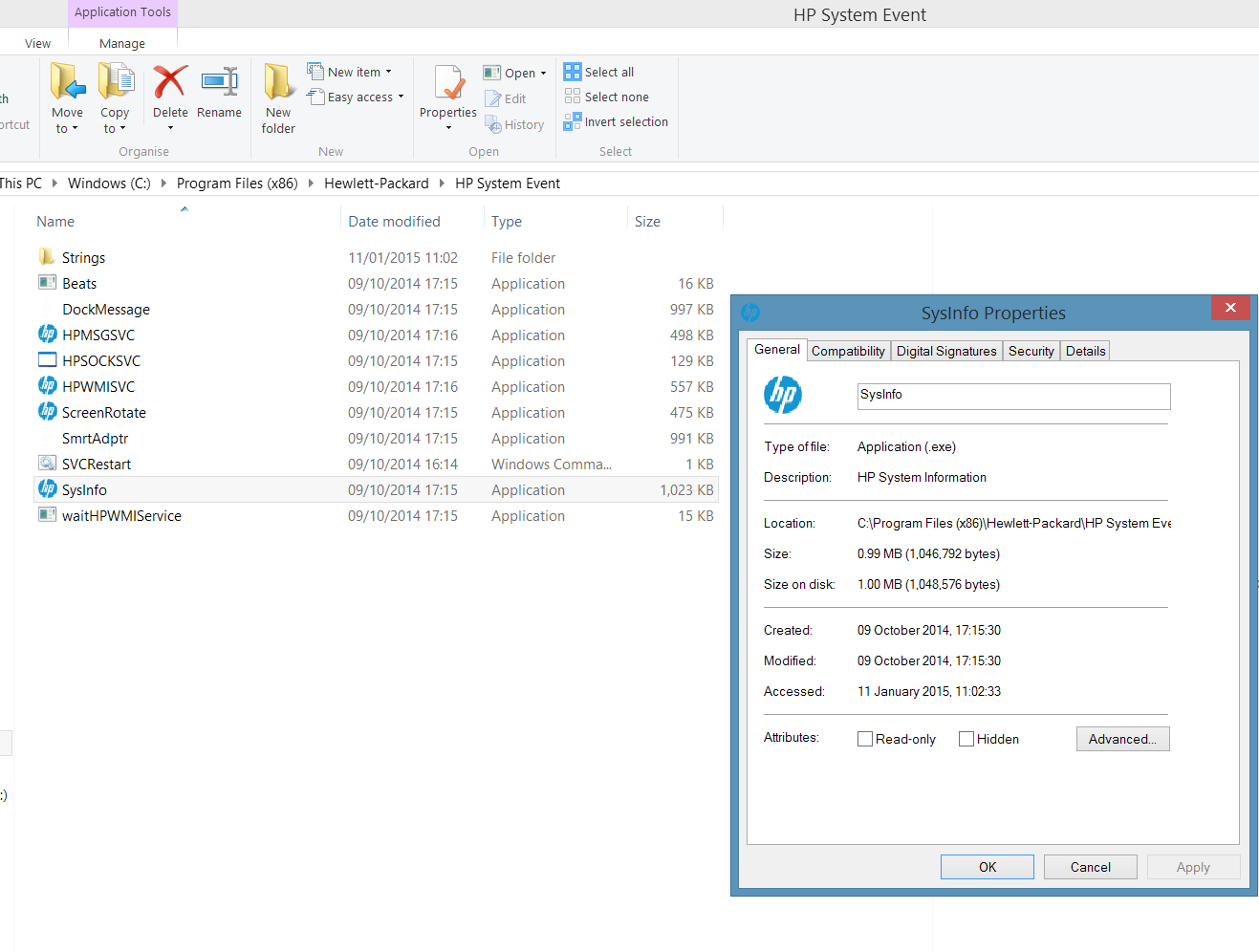Click HP icon in Properties title bar
Screen dimensions: 1259x952
pyautogui.click(x=750, y=312)
